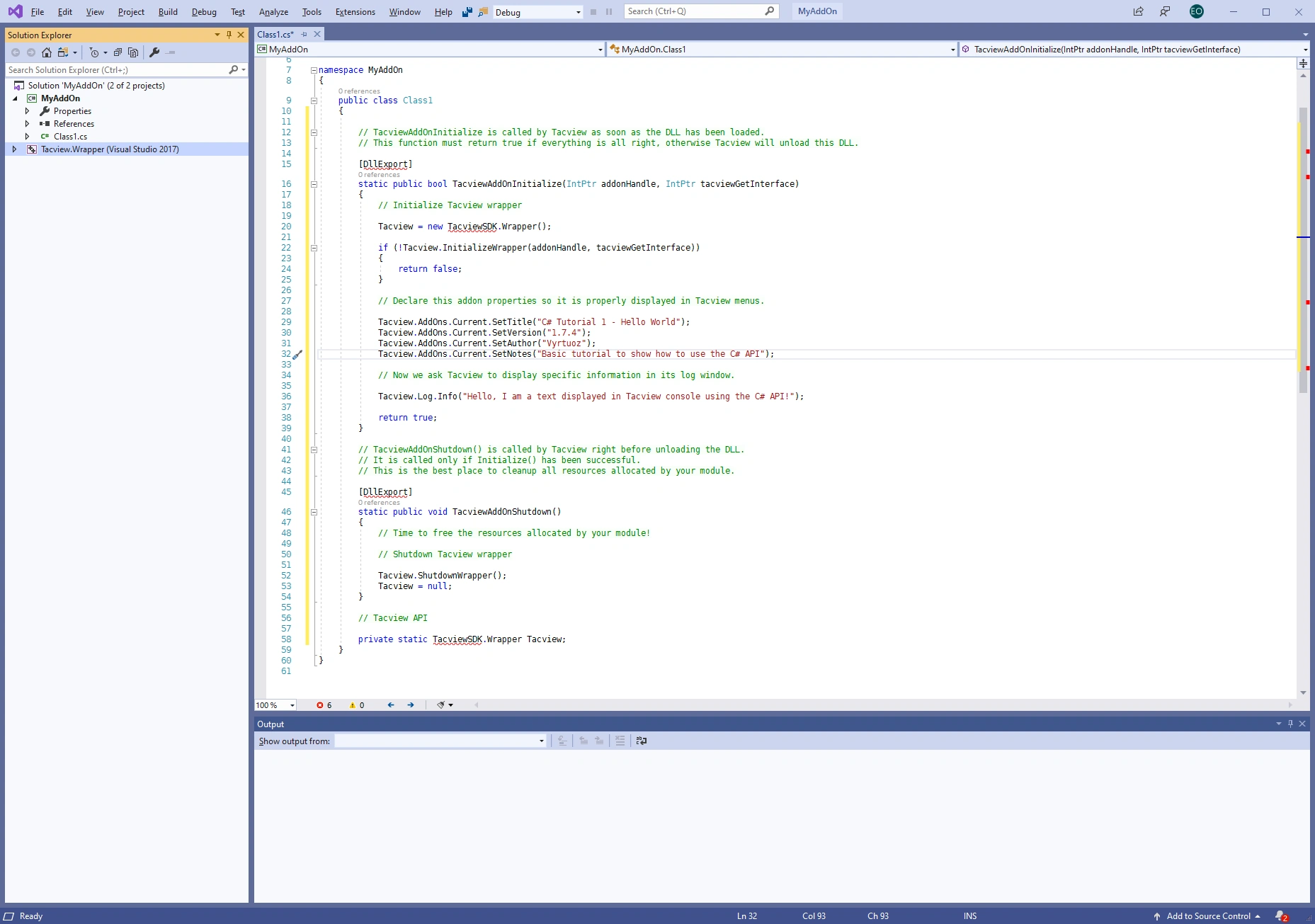The width and height of the screenshot is (1315, 924).
Task: Open the EO account profile badge
Action: [x=1196, y=11]
